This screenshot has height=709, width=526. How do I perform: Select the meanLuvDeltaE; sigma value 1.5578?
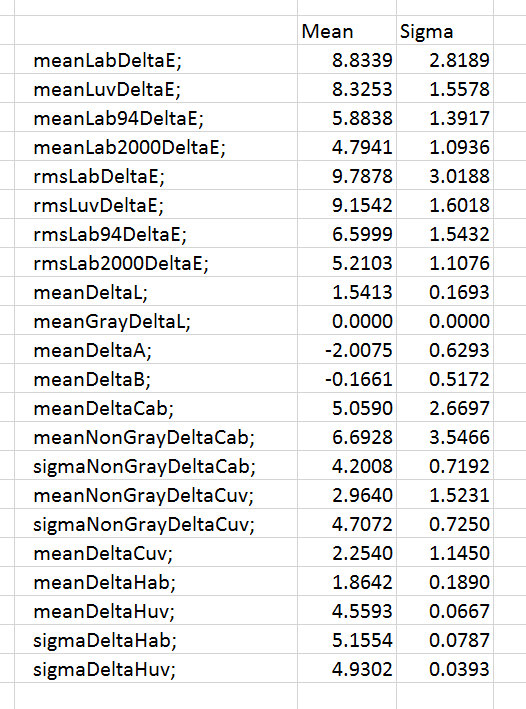click(x=445, y=88)
